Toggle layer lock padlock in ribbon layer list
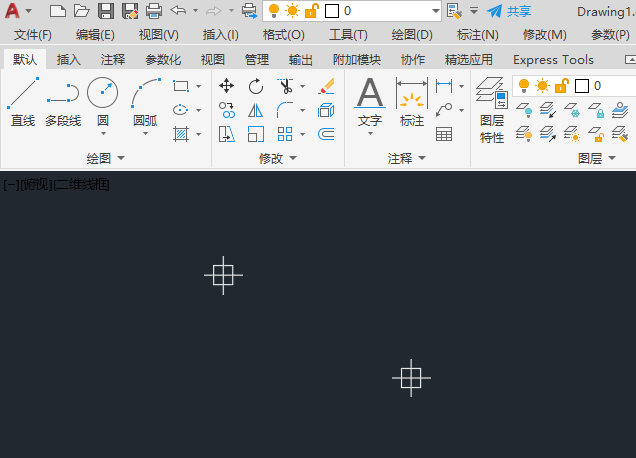This screenshot has height=458, width=636. [x=562, y=86]
